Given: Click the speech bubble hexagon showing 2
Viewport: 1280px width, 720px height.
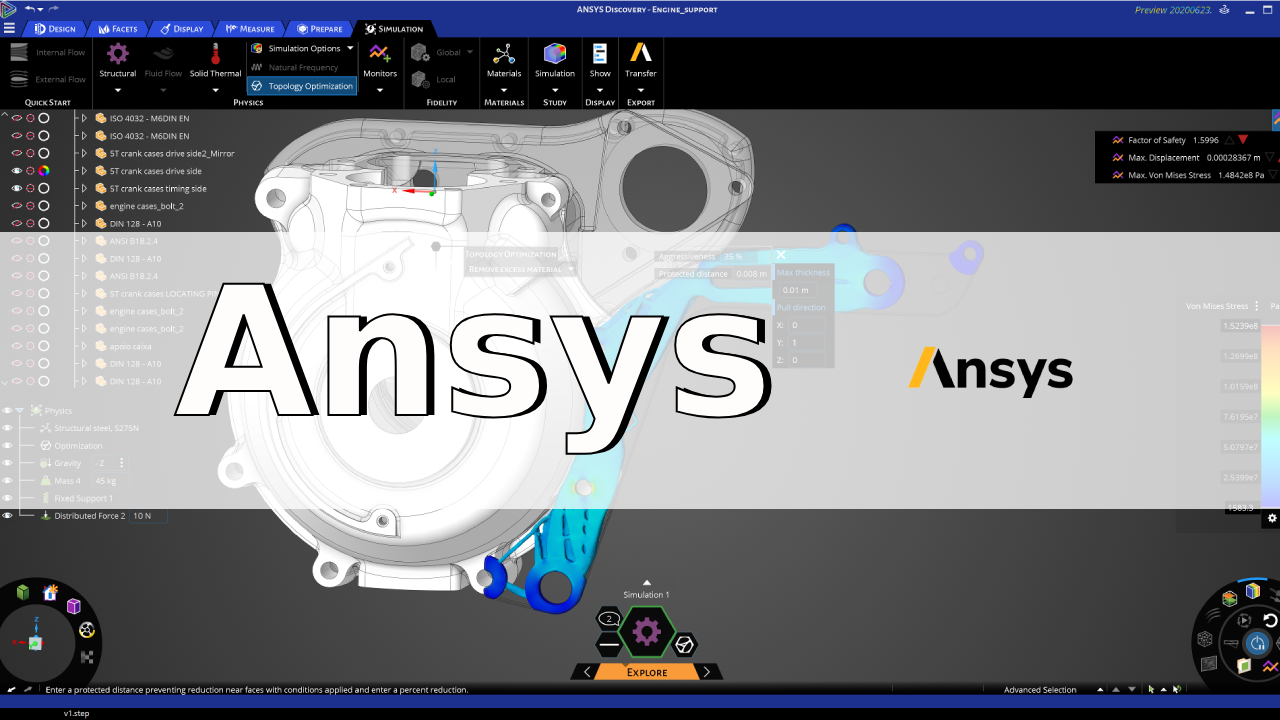Looking at the screenshot, I should point(609,619).
